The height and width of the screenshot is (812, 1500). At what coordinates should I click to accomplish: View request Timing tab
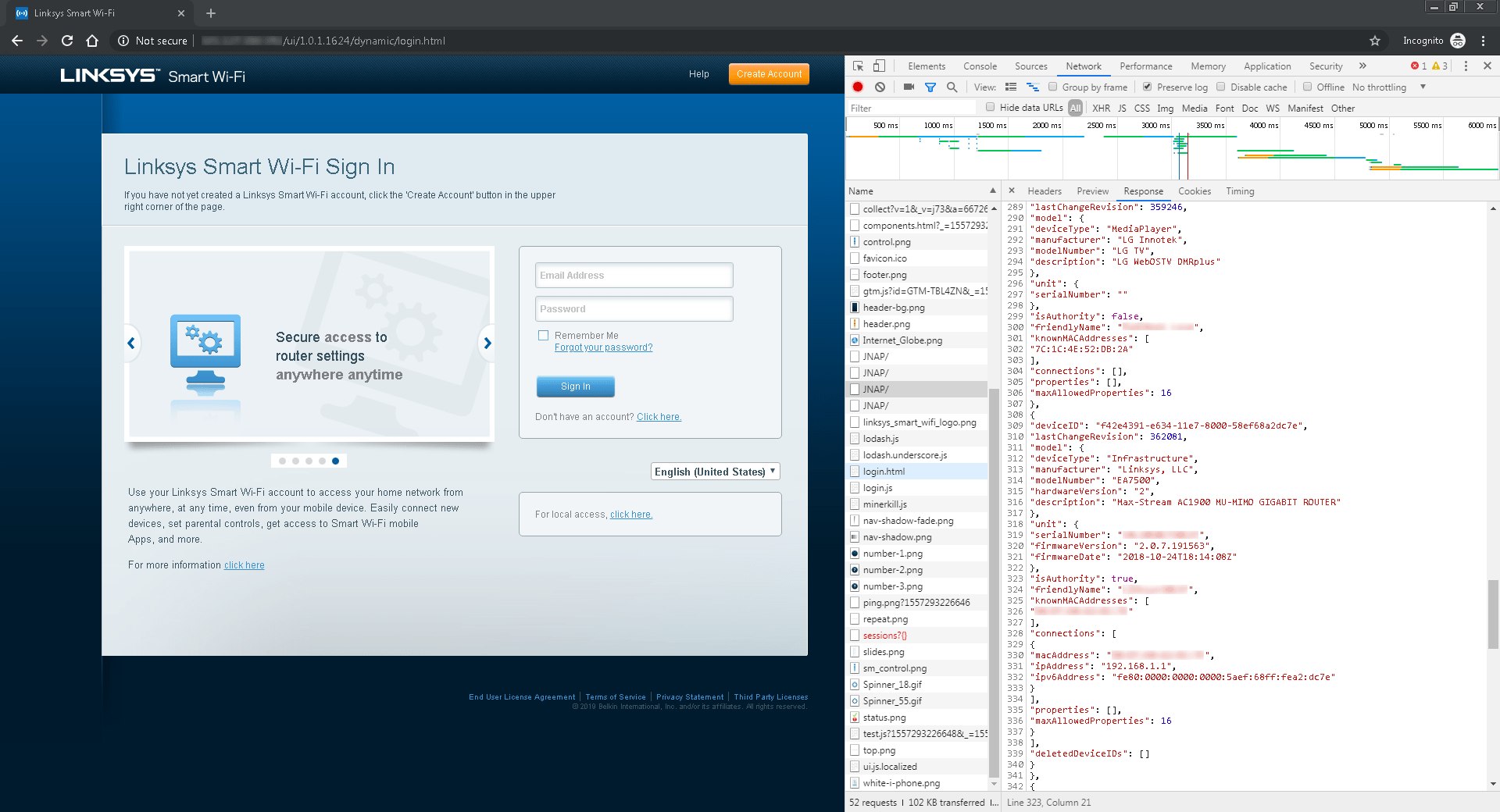click(x=1240, y=191)
